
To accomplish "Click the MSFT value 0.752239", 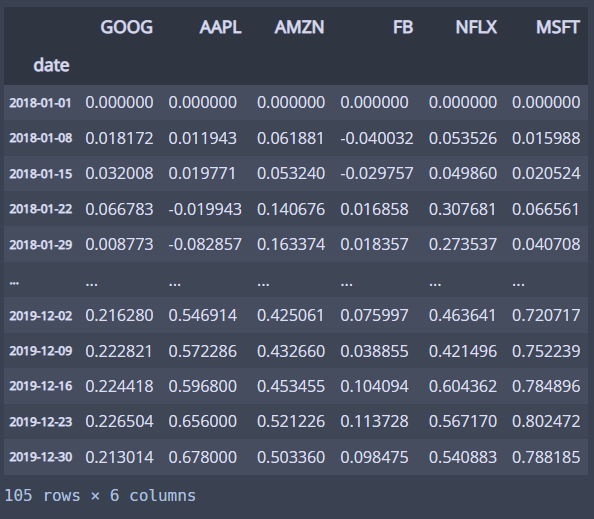I will point(546,351).
